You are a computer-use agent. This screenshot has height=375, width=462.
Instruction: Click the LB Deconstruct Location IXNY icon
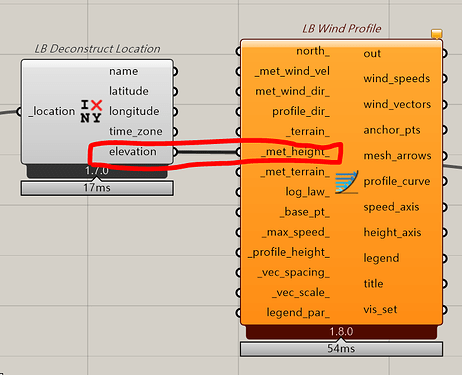click(91, 111)
